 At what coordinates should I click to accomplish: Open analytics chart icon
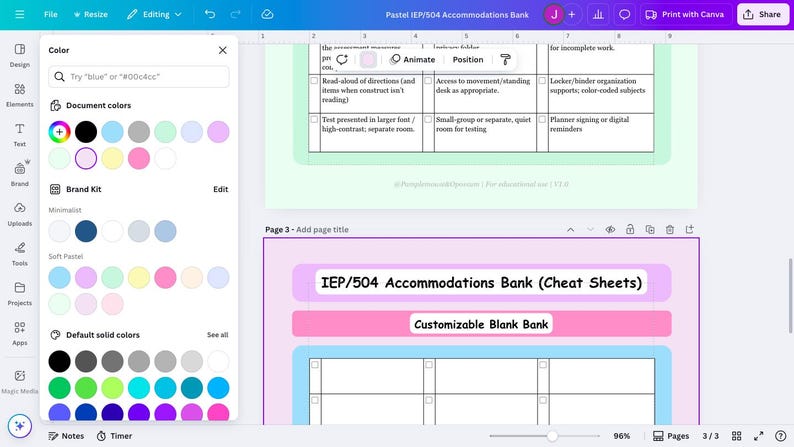point(598,15)
